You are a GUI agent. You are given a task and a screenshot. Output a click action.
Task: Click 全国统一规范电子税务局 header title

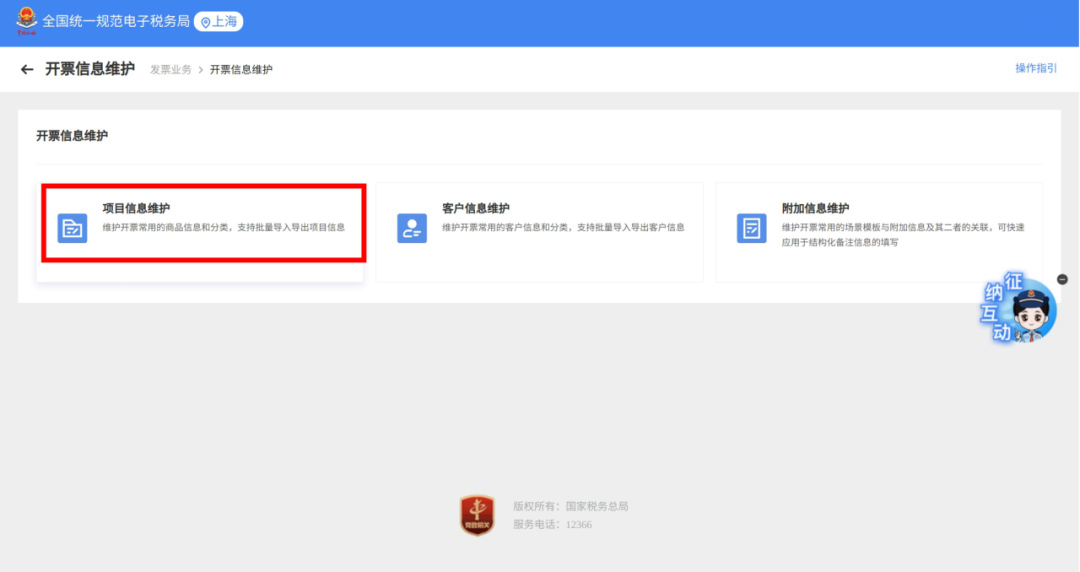[116, 21]
